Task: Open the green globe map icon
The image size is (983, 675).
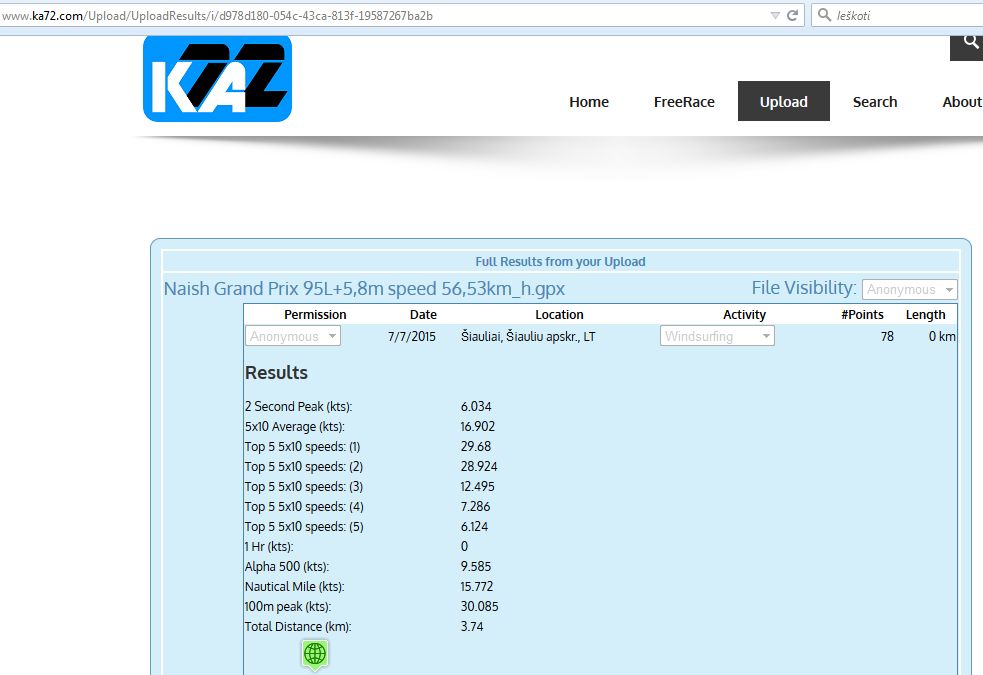Action: click(x=315, y=654)
